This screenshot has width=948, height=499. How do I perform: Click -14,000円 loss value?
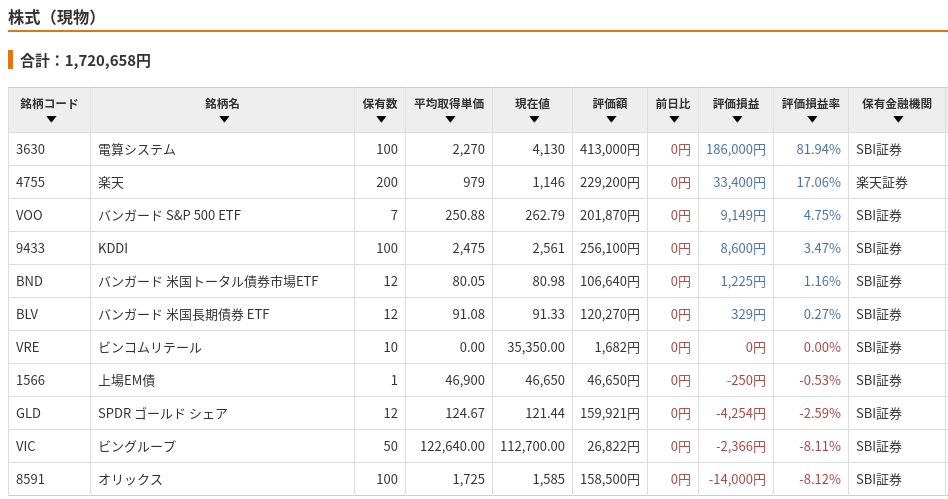click(x=737, y=479)
